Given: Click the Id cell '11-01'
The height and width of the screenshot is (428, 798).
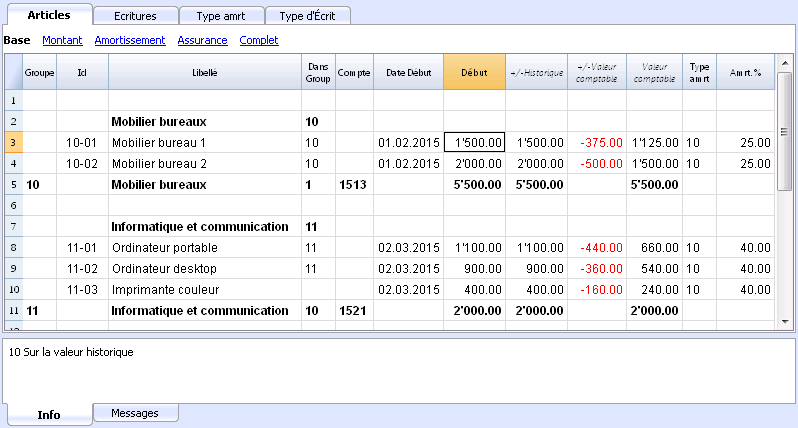Looking at the screenshot, I should tap(82, 247).
